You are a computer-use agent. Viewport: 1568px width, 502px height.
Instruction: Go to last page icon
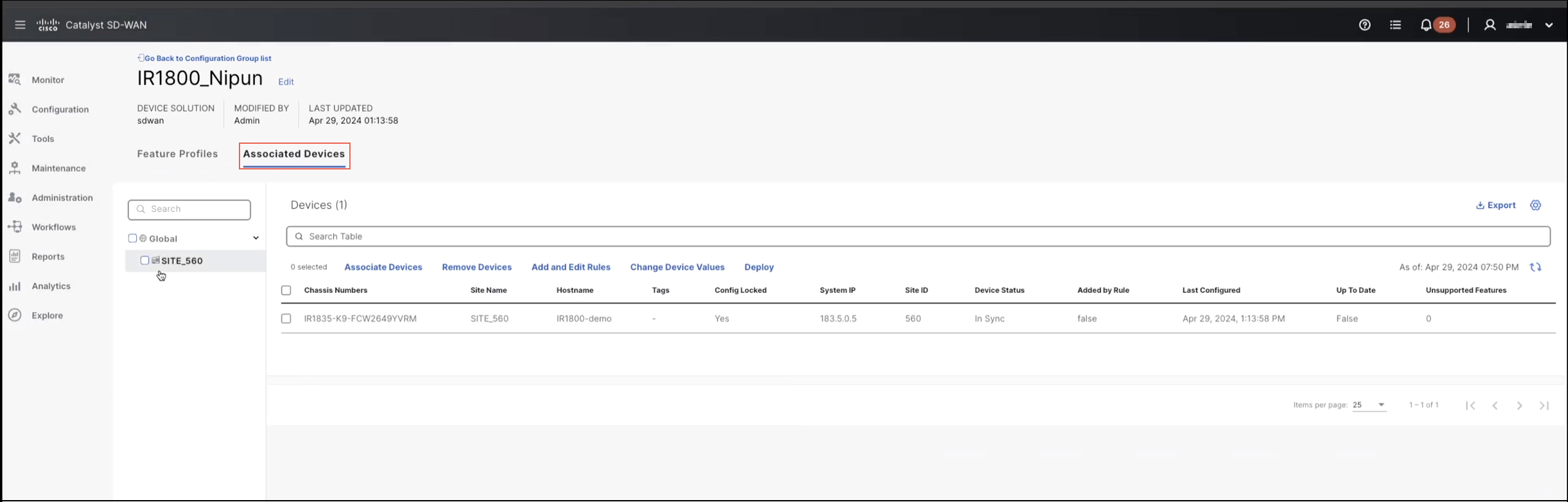1544,405
